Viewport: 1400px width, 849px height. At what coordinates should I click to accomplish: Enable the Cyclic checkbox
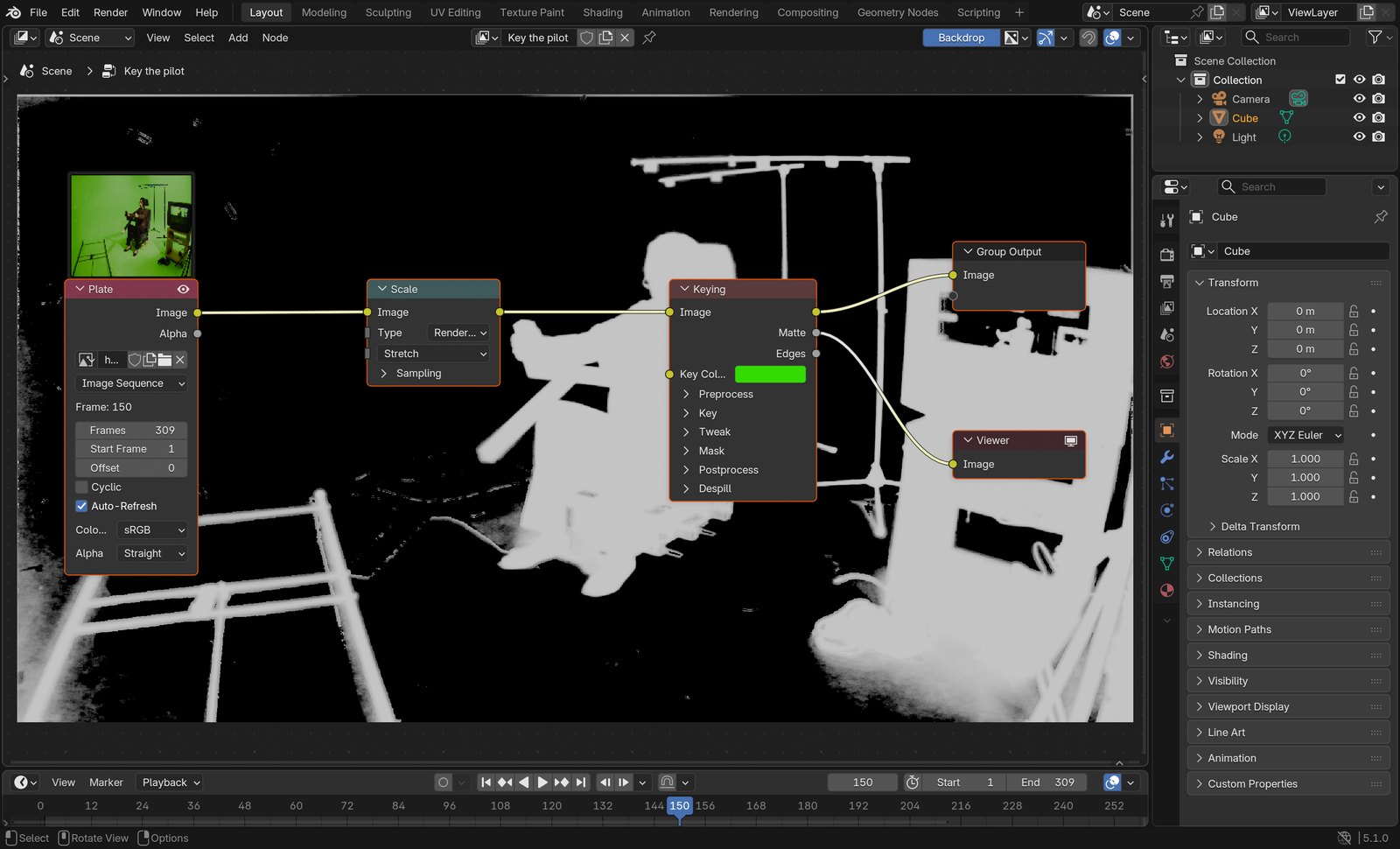pyautogui.click(x=82, y=487)
